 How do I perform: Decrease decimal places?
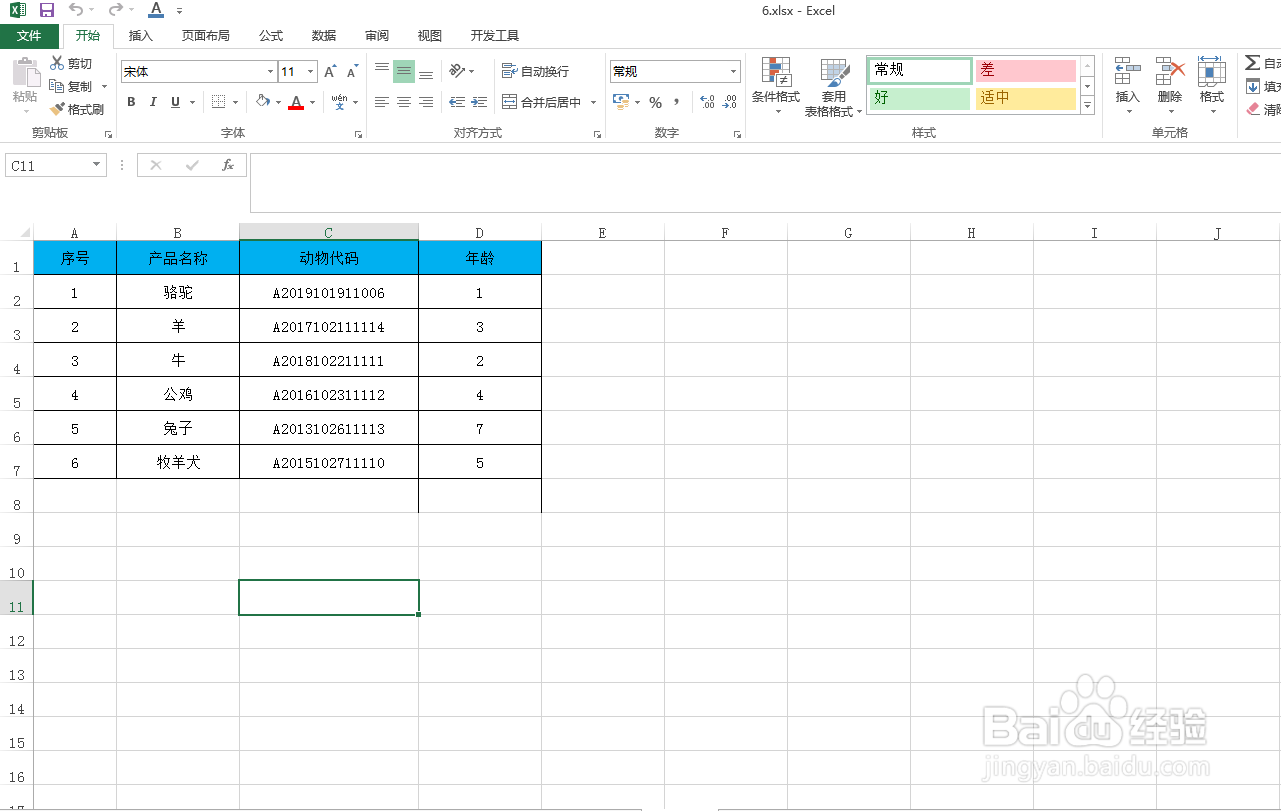[x=731, y=102]
